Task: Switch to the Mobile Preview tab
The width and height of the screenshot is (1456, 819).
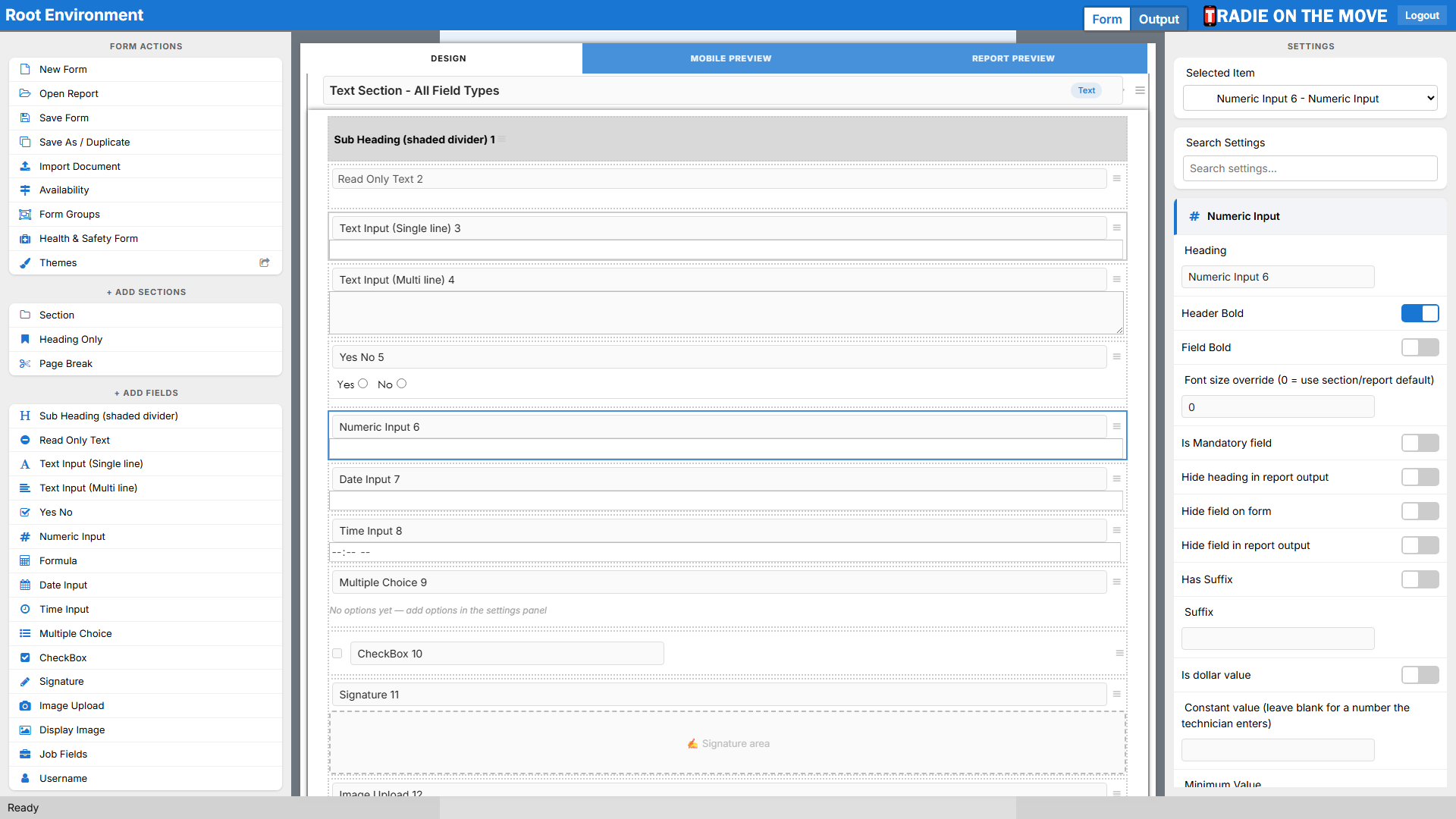Action: tap(730, 58)
